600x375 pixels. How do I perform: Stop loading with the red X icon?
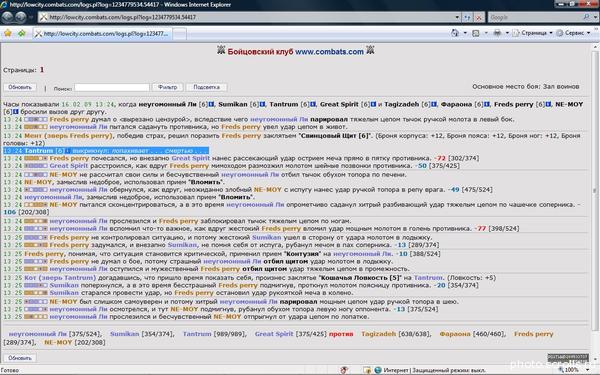[x=478, y=17]
